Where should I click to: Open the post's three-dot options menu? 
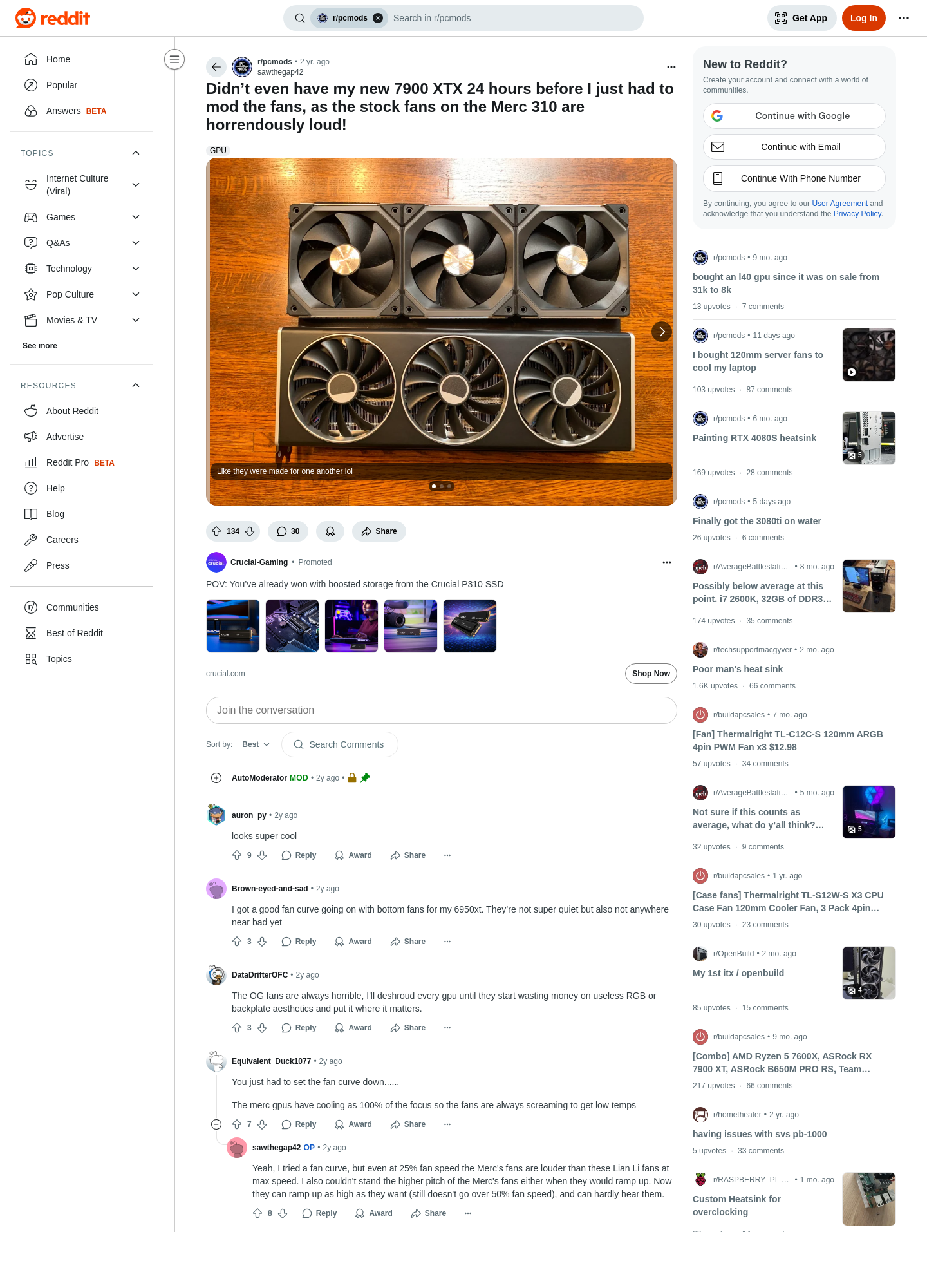tap(671, 67)
